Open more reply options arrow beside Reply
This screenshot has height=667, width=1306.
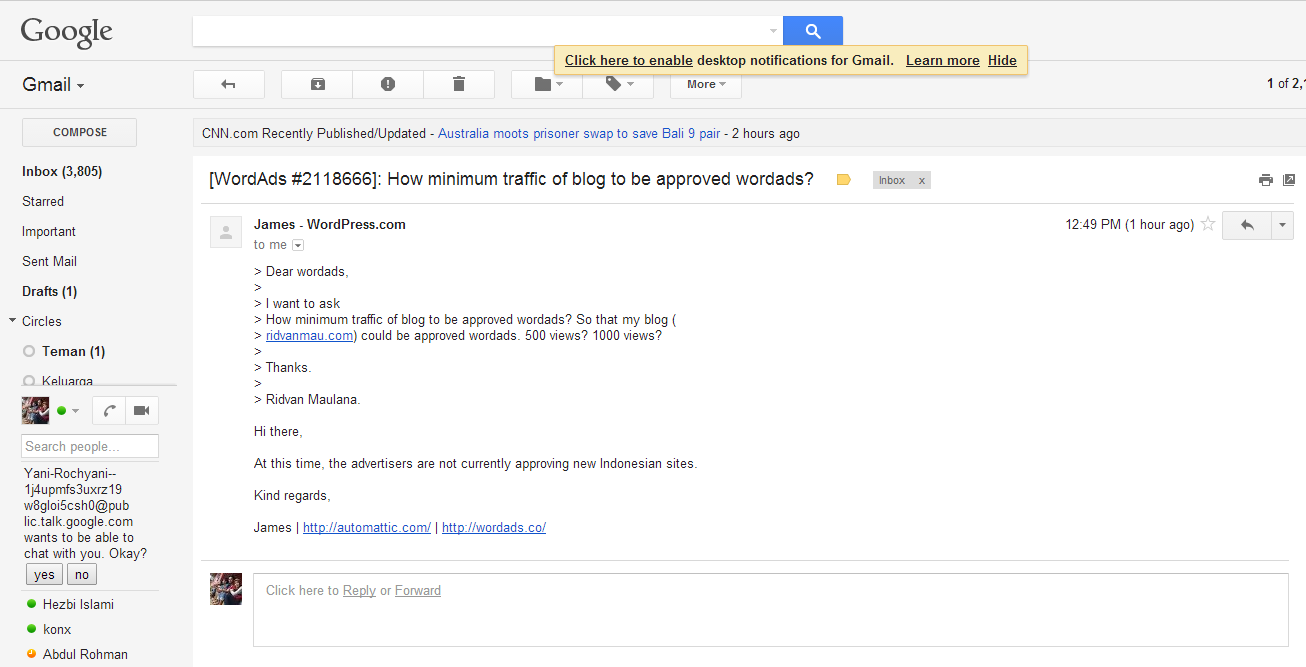click(x=1283, y=225)
